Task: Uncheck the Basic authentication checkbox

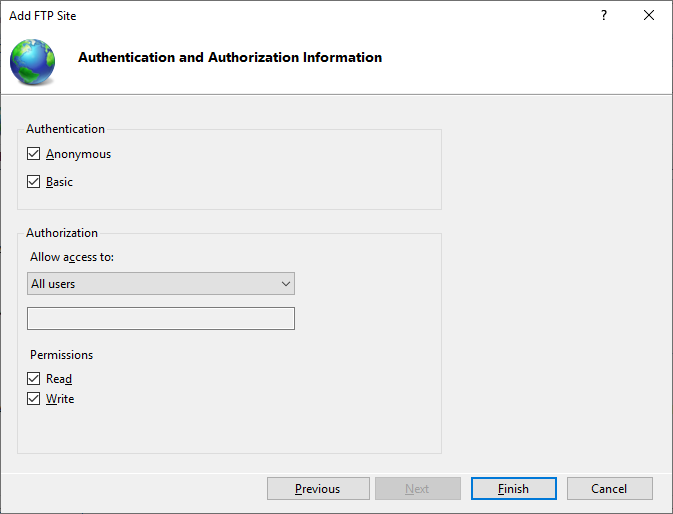Action: (x=35, y=182)
